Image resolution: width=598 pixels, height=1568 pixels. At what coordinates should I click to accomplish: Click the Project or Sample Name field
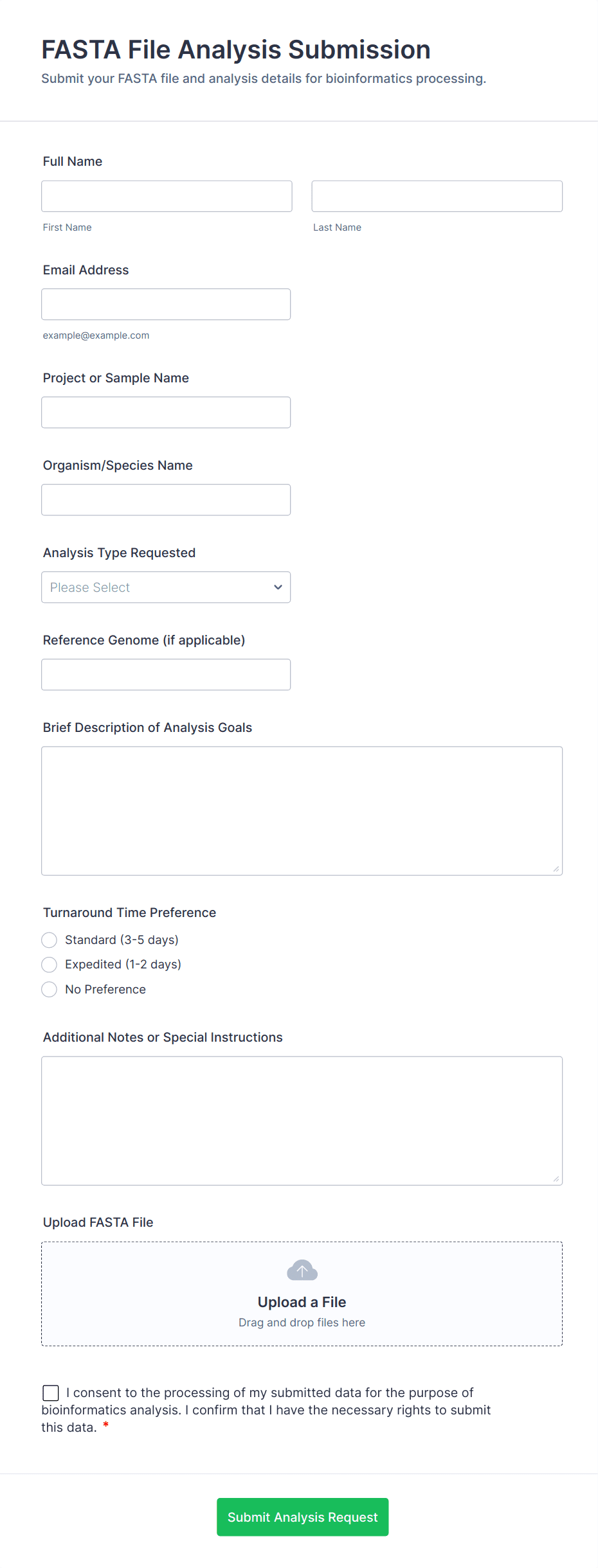[166, 412]
